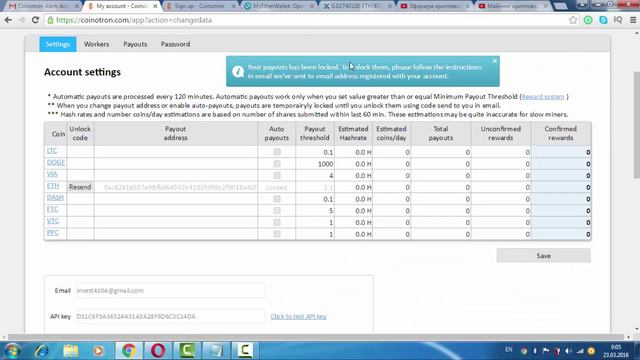The width and height of the screenshot is (640, 360).
Task: Click the network signal icon in tray
Action: pyautogui.click(x=580, y=351)
